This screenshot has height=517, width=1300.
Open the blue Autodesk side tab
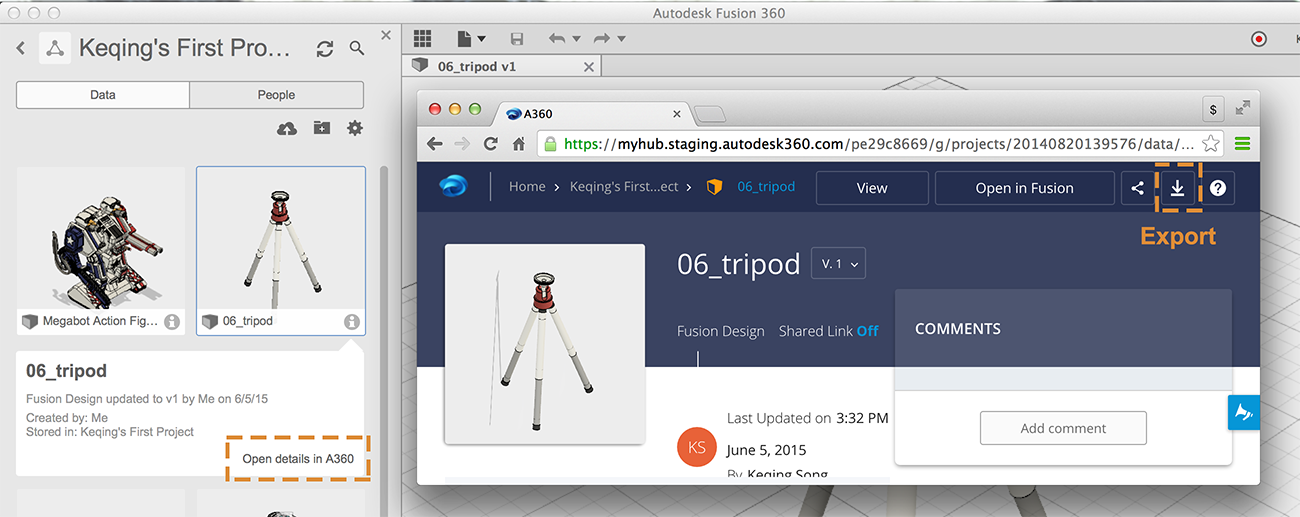click(x=1243, y=412)
